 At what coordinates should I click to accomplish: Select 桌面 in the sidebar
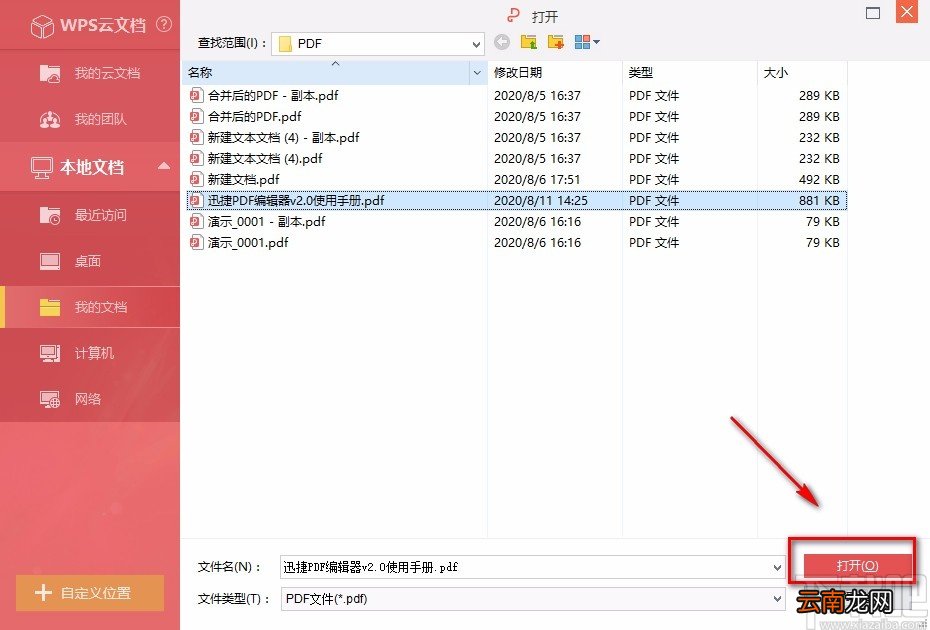[x=90, y=261]
